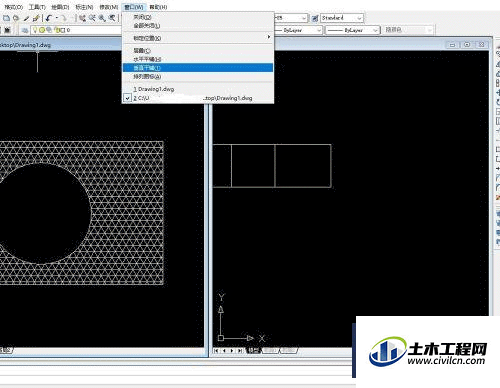This screenshot has height=388, width=500.
Task: Open the Layer Properties Manager icon
Action: 25,30
